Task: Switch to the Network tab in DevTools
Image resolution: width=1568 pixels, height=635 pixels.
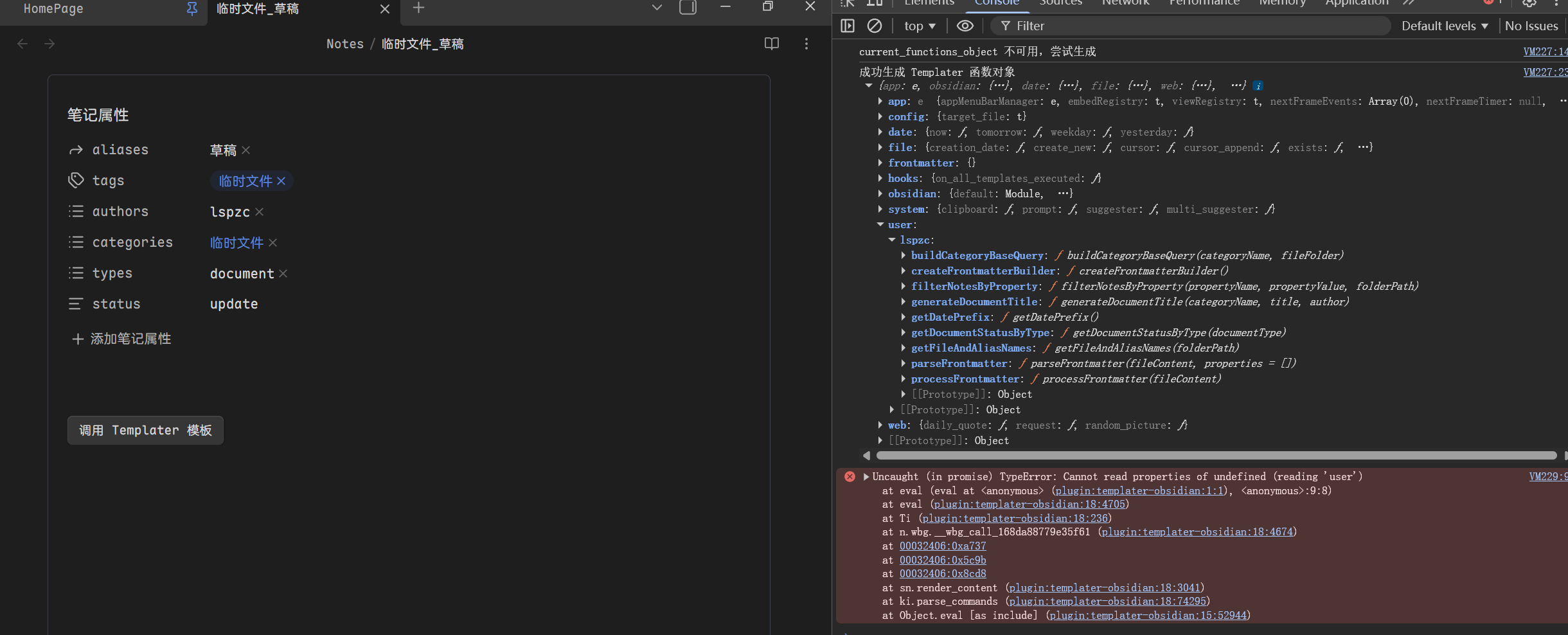Action: [x=1125, y=3]
